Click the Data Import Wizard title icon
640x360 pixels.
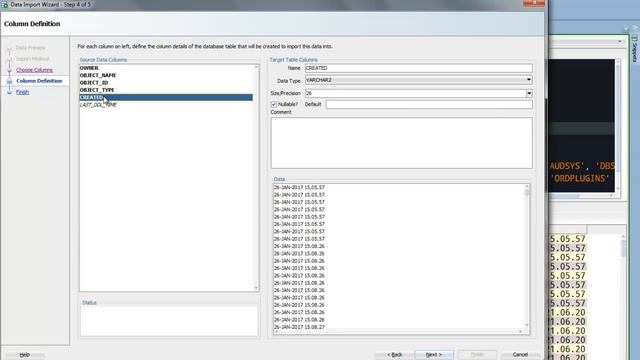pyautogui.click(x=5, y=4)
